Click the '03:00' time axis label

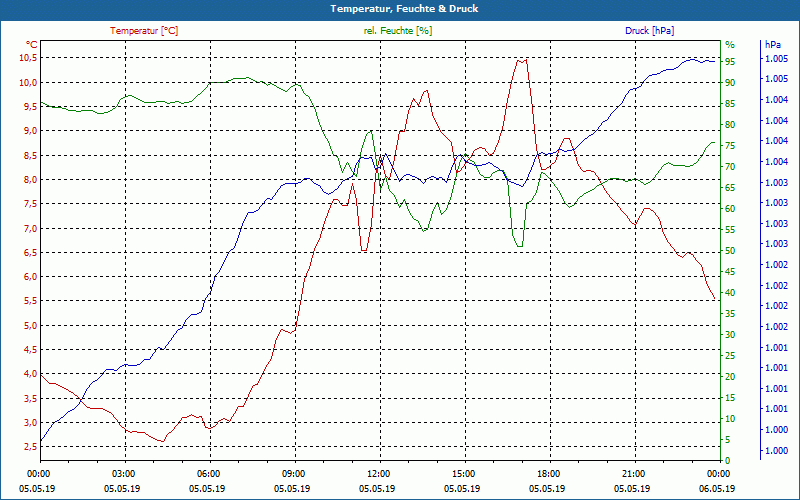122,474
